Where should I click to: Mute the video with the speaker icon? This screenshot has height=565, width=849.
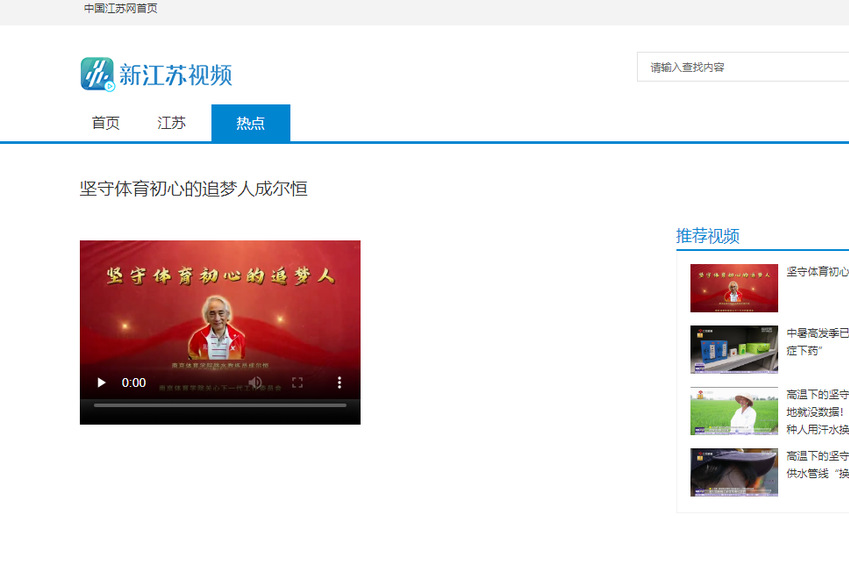(255, 383)
